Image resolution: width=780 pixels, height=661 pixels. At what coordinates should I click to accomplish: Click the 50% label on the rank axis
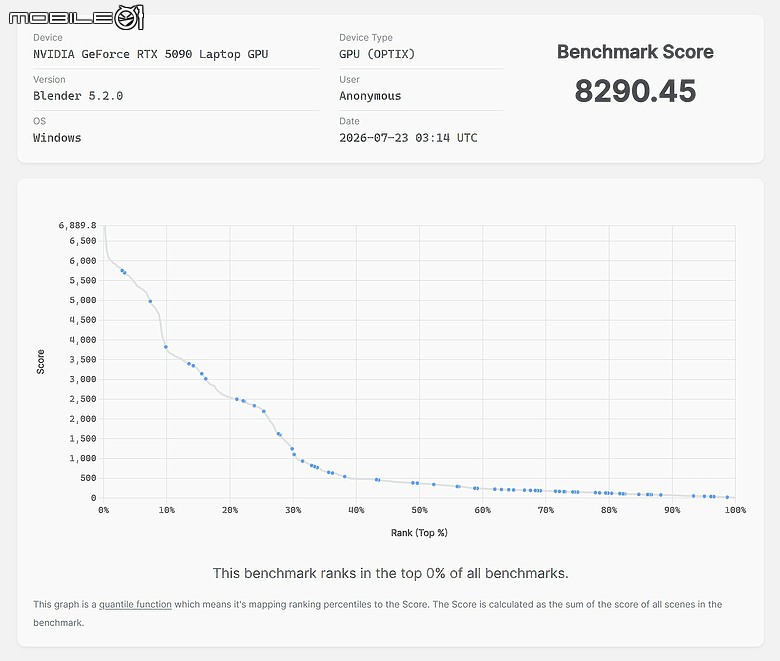419,510
